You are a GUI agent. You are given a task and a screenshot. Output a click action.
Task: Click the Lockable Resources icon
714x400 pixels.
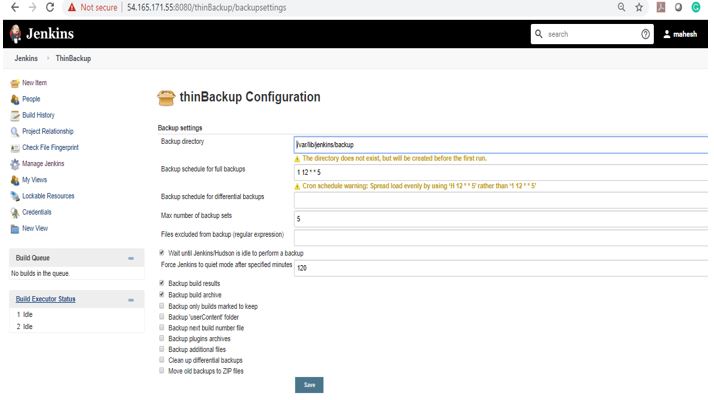click(x=14, y=196)
